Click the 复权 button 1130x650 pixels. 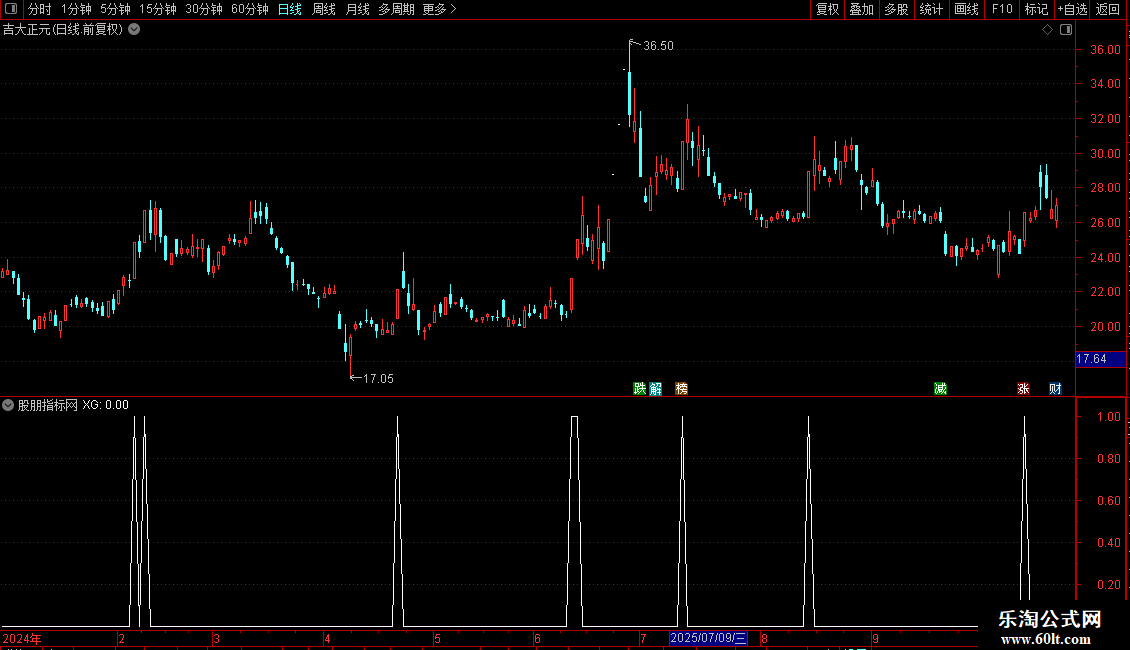[x=827, y=9]
